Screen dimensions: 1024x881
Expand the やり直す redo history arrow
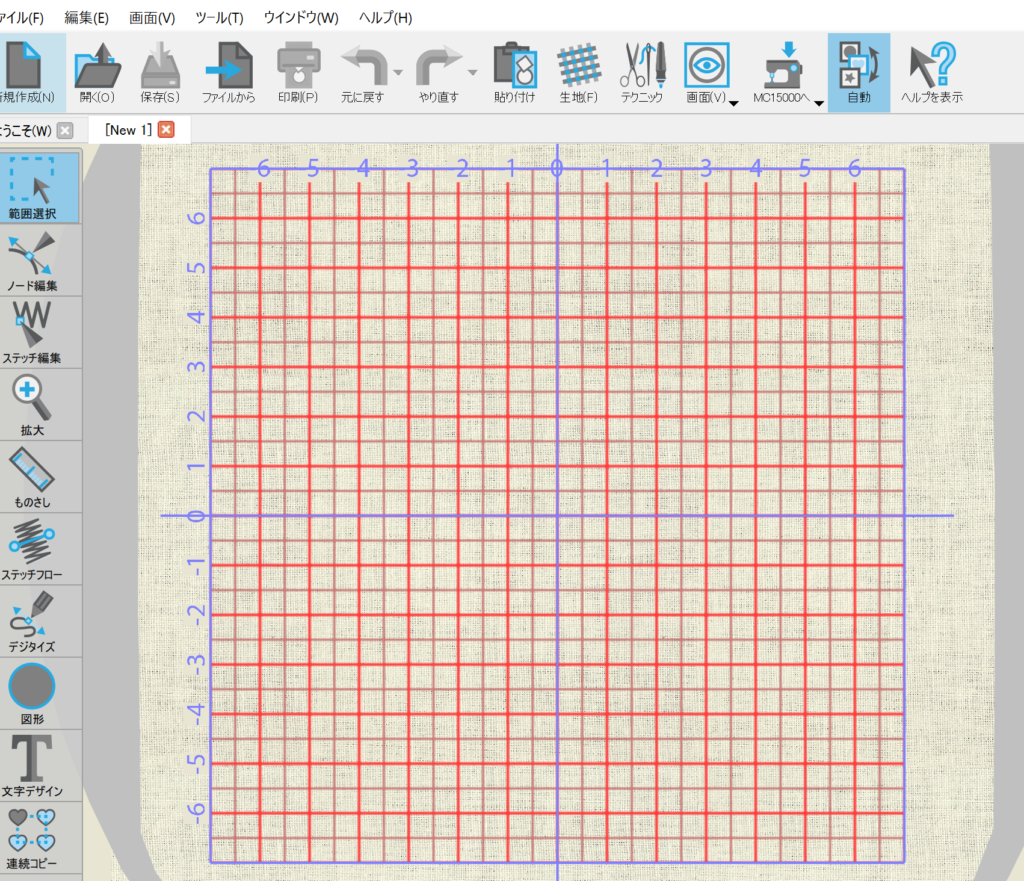coord(472,74)
